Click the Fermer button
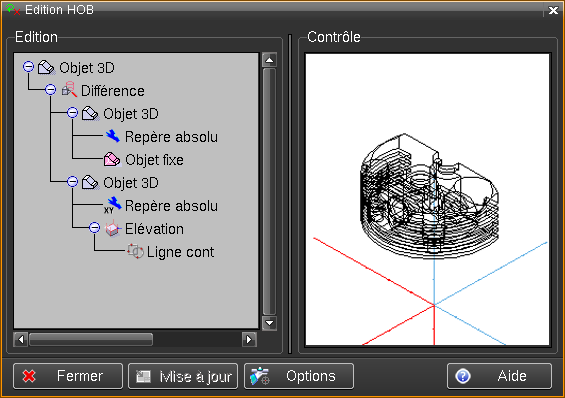 pyautogui.click(x=68, y=376)
